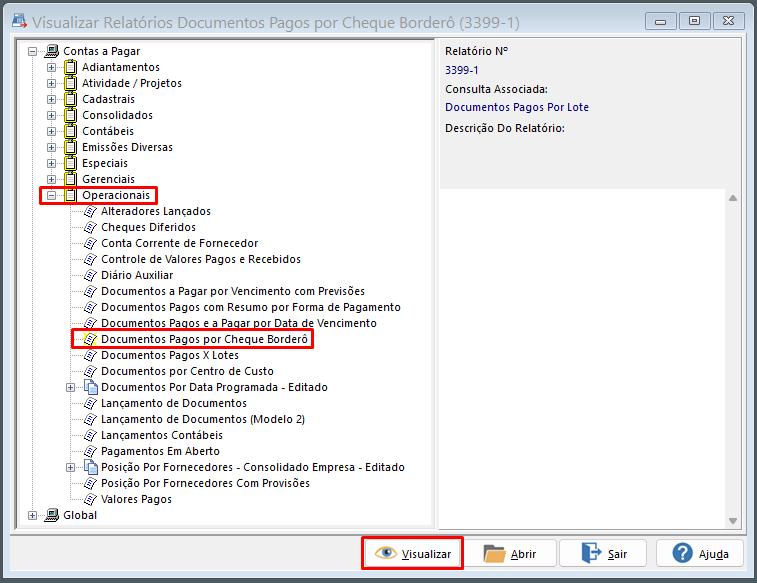757x583 pixels.
Task: Select the Lançamento de Documentos report
Action: click(x=174, y=403)
